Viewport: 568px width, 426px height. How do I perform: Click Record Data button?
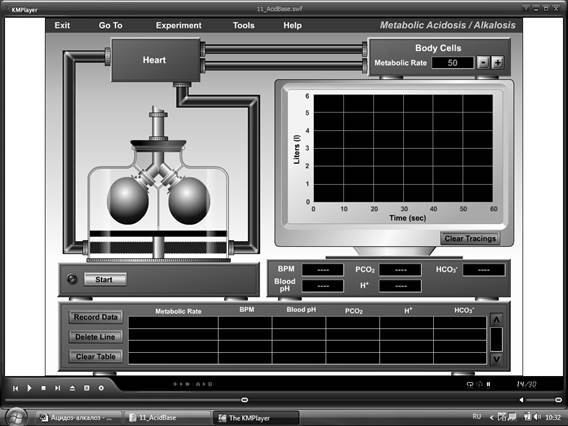[x=96, y=317]
